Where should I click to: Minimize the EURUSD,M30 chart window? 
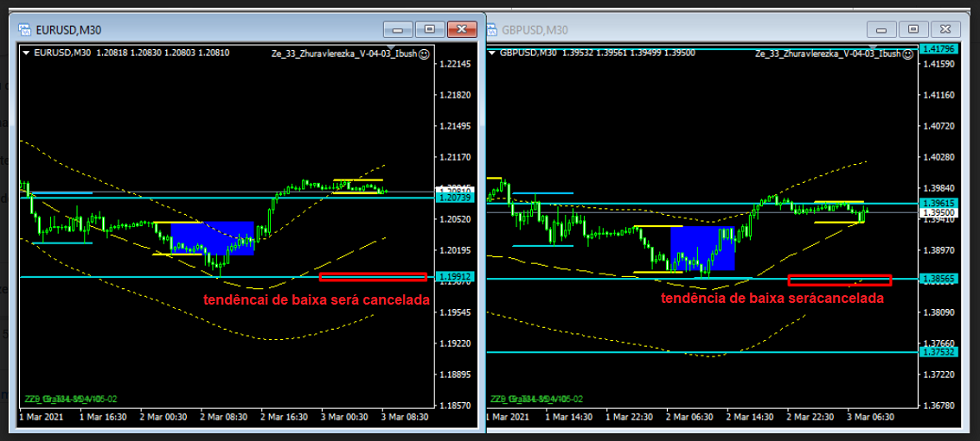[x=398, y=29]
